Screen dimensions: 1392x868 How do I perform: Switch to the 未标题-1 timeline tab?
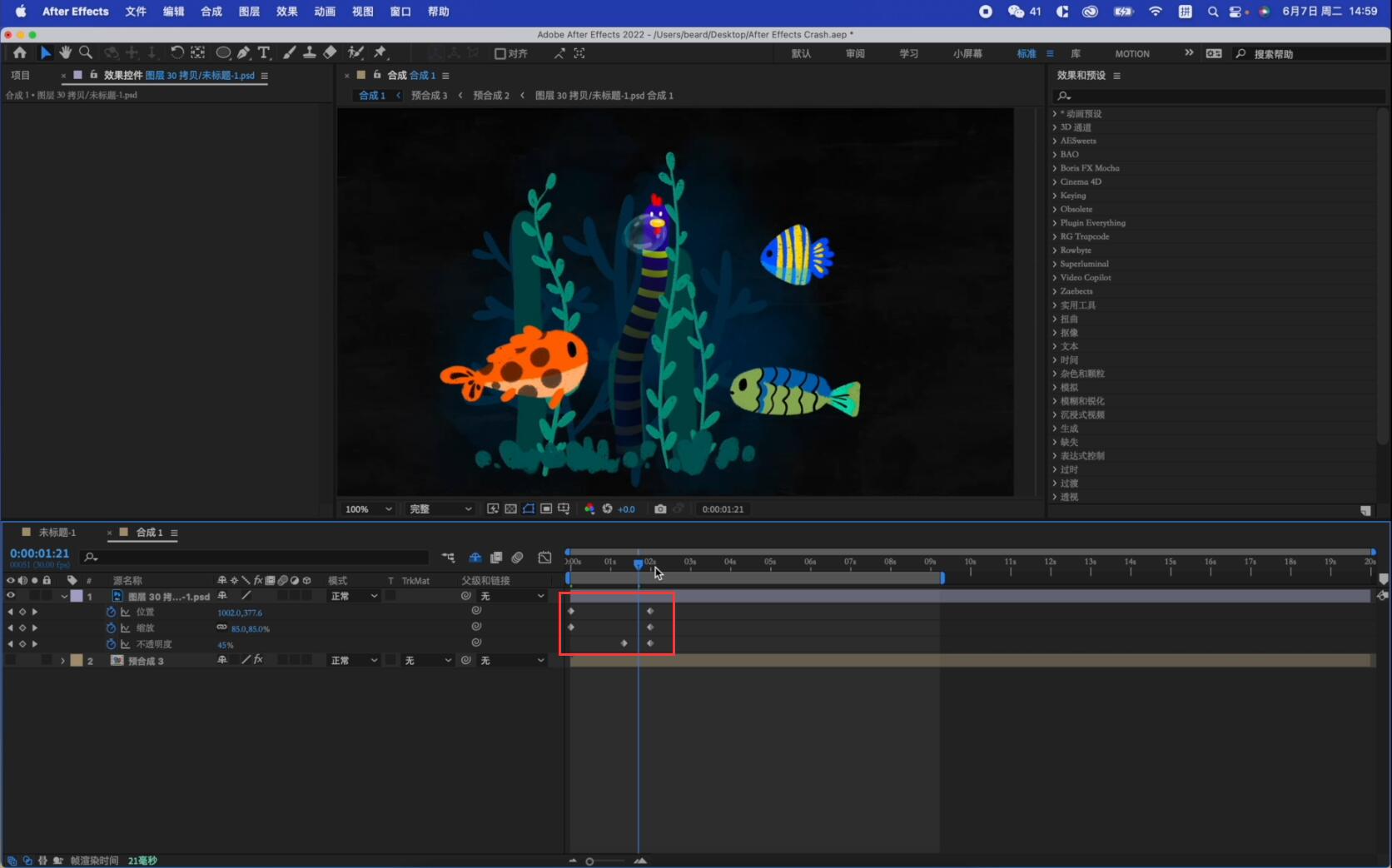tap(57, 533)
